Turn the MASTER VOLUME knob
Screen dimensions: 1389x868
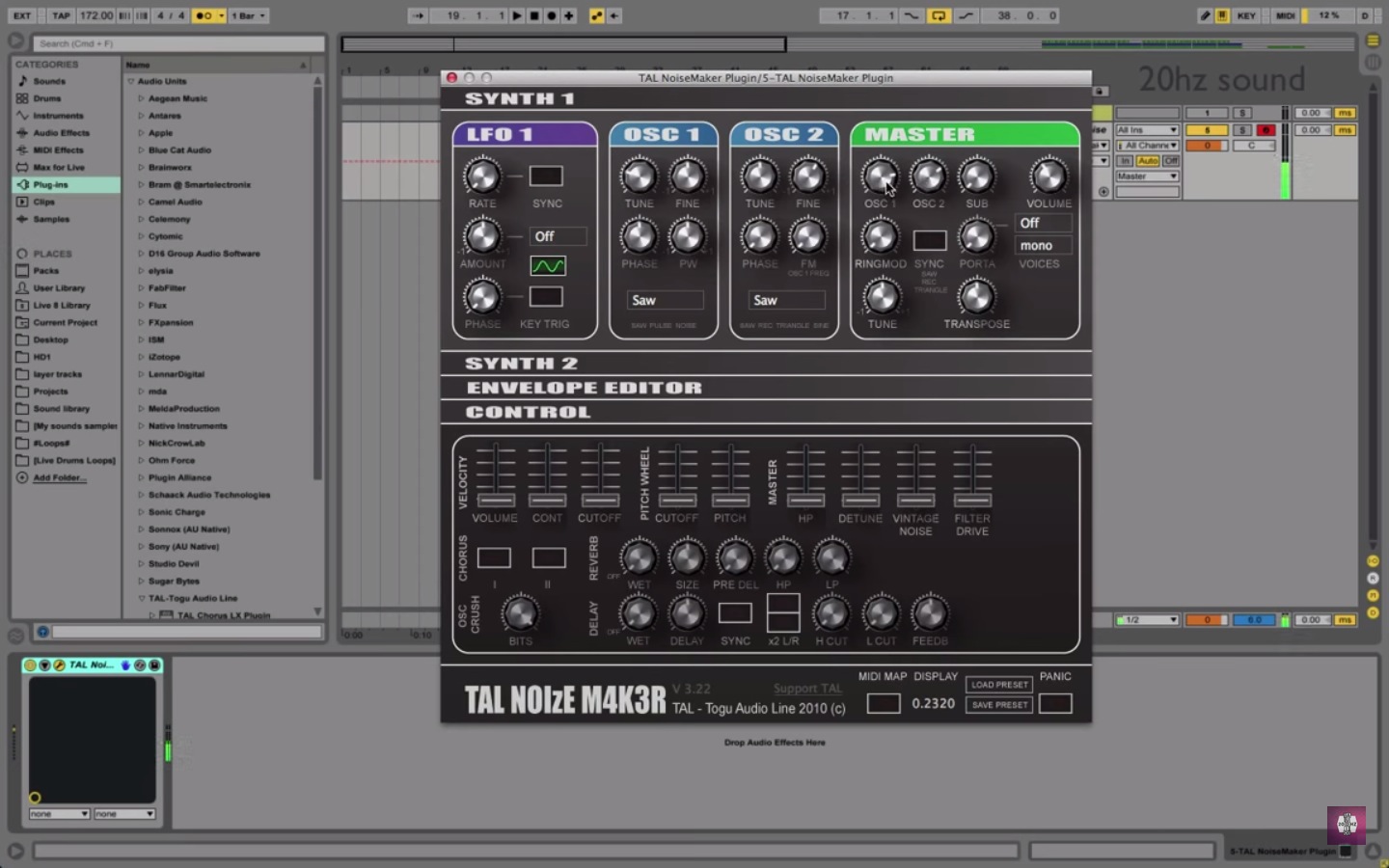tap(1049, 176)
